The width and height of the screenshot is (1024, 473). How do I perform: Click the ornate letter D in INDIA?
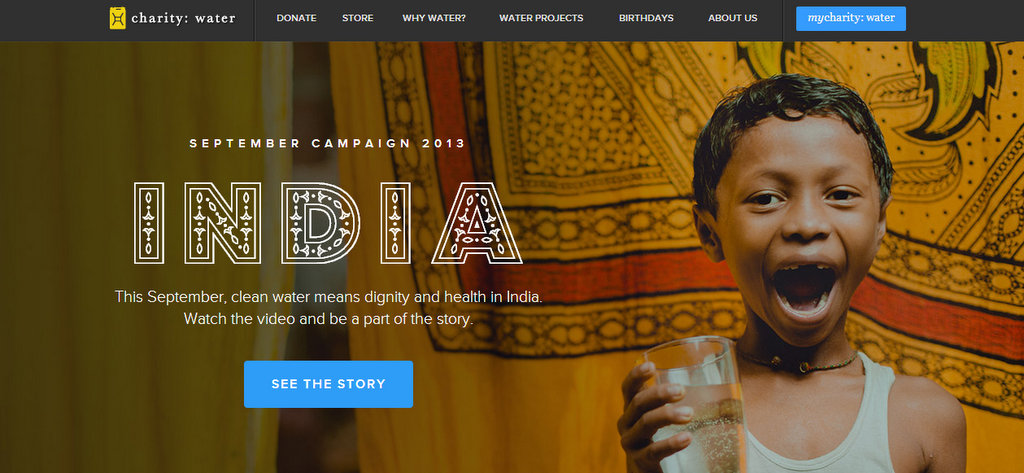click(x=321, y=223)
